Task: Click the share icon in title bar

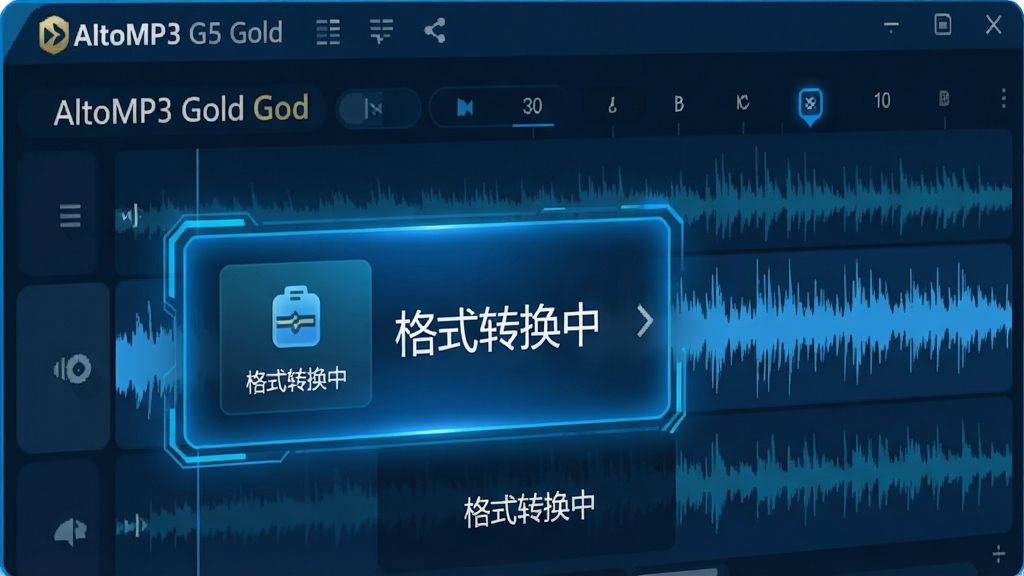Action: click(x=435, y=30)
